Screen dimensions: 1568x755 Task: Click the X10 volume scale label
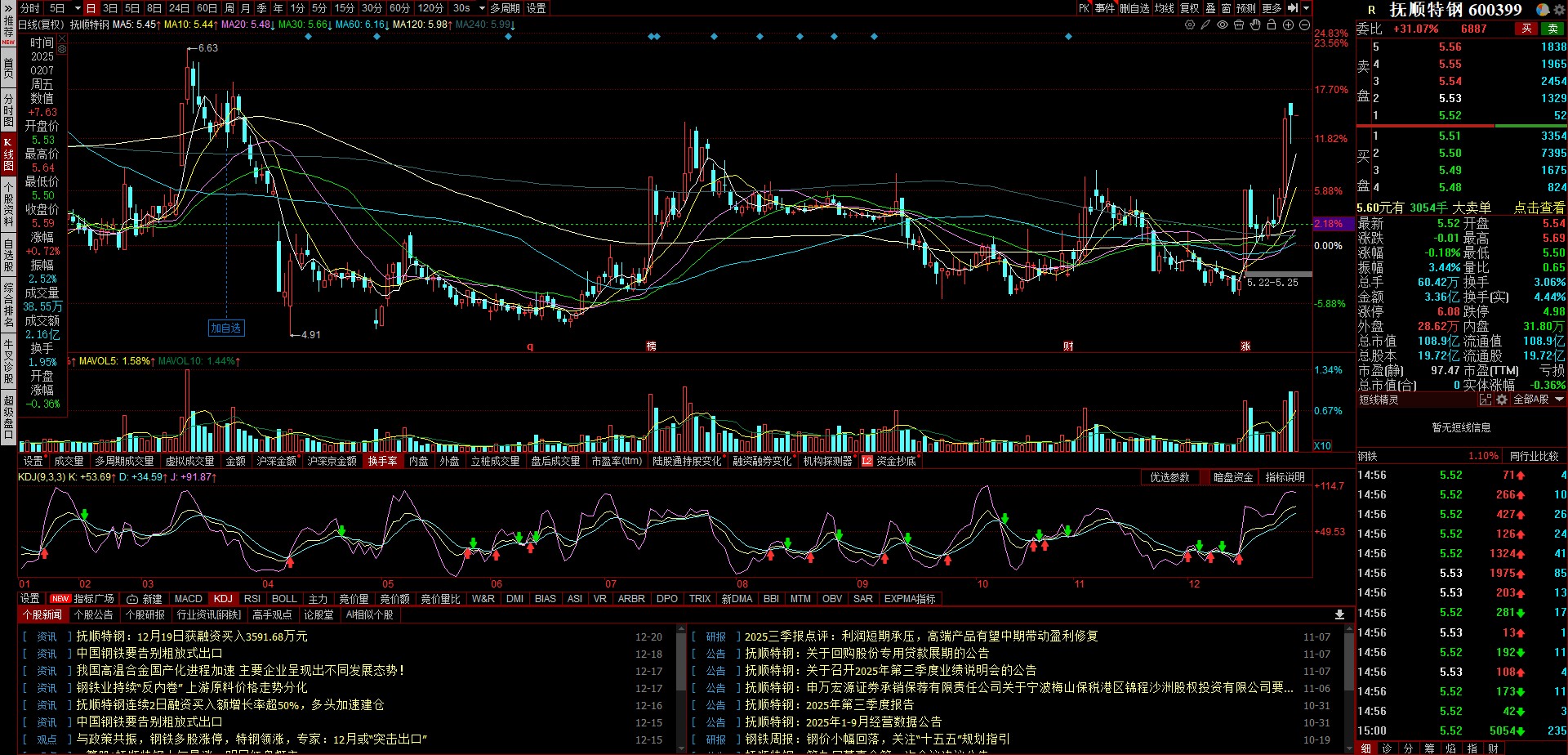[1322, 446]
